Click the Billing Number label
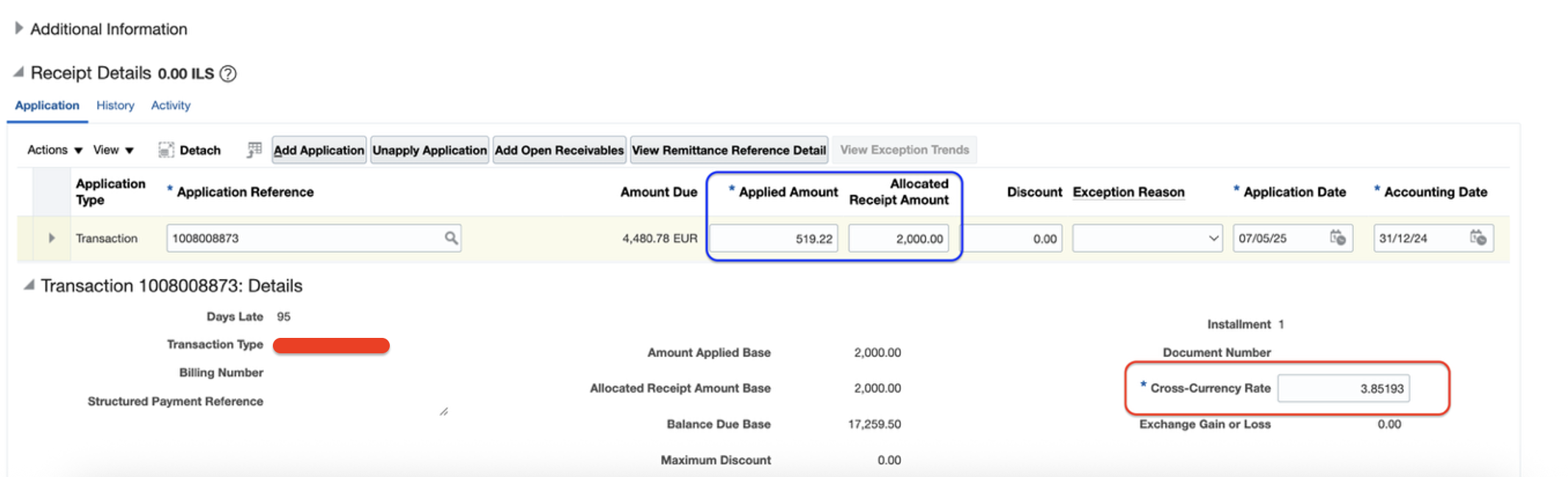This screenshot has width=1568, height=477. pyautogui.click(x=221, y=372)
